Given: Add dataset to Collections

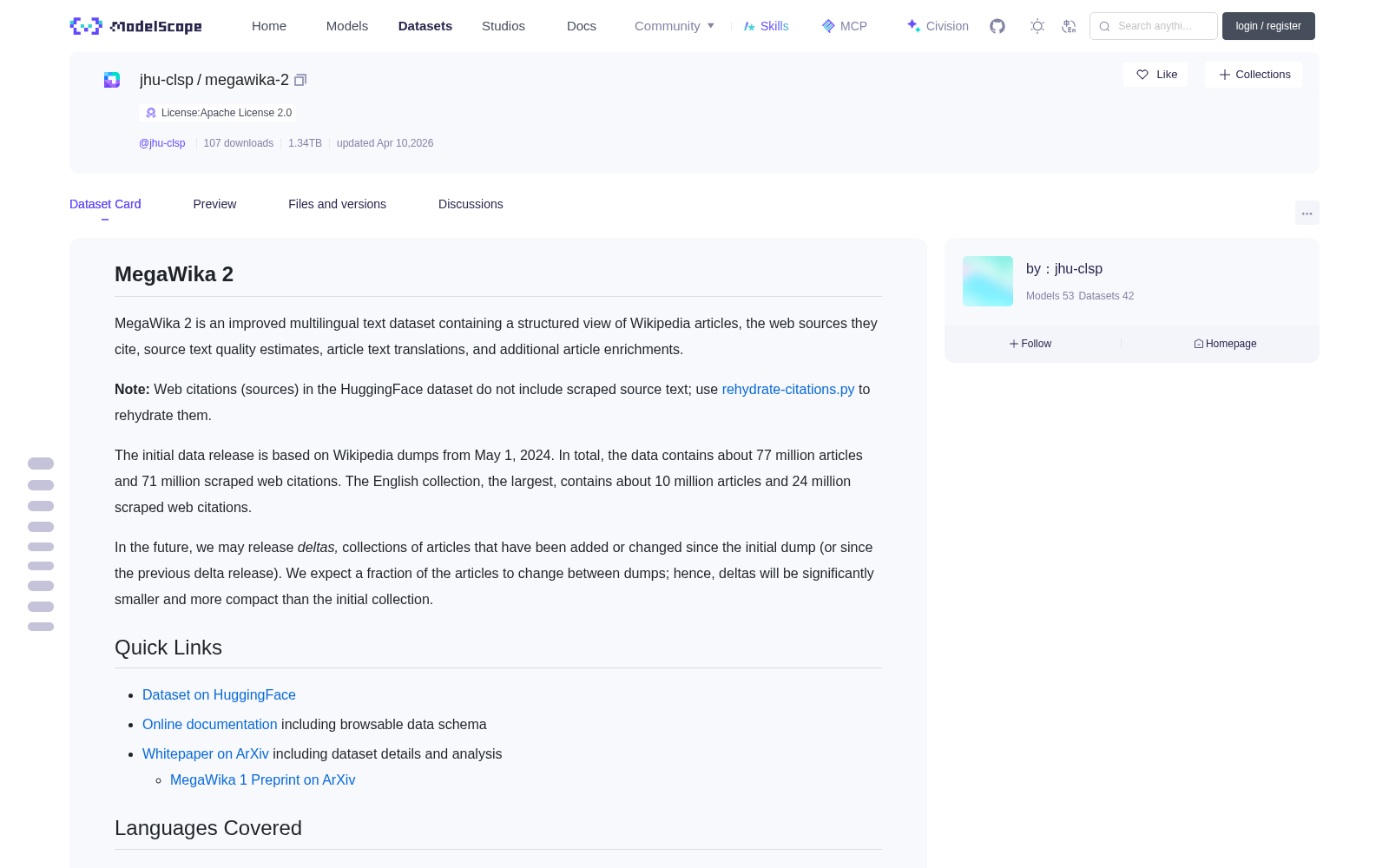Looking at the screenshot, I should click(x=1254, y=75).
